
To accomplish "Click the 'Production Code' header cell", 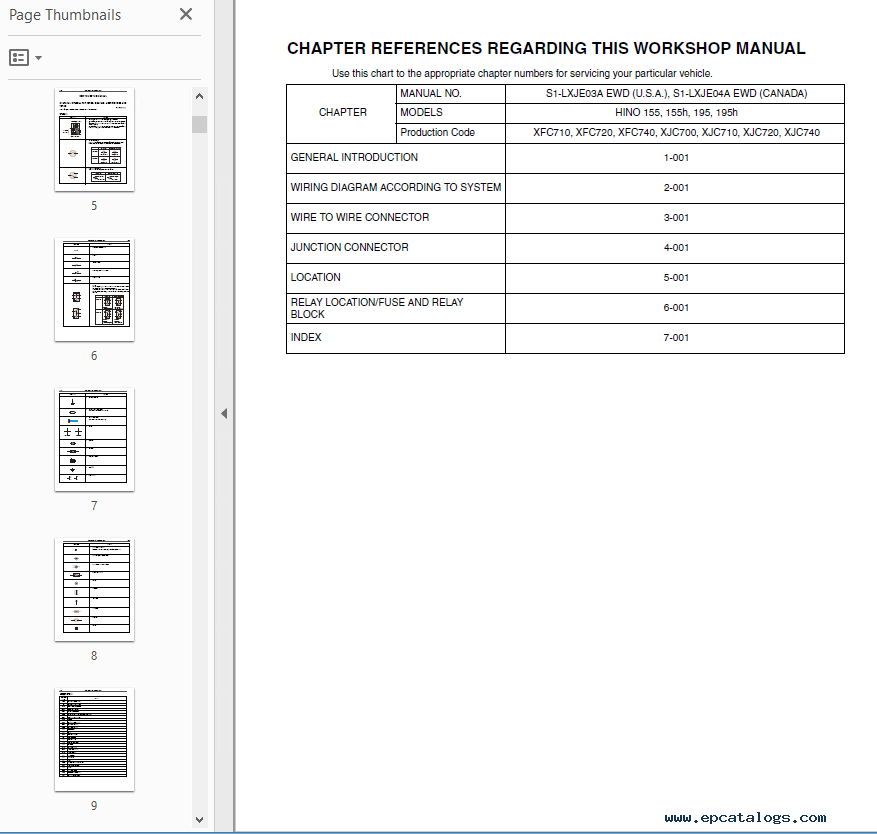I will [x=451, y=133].
